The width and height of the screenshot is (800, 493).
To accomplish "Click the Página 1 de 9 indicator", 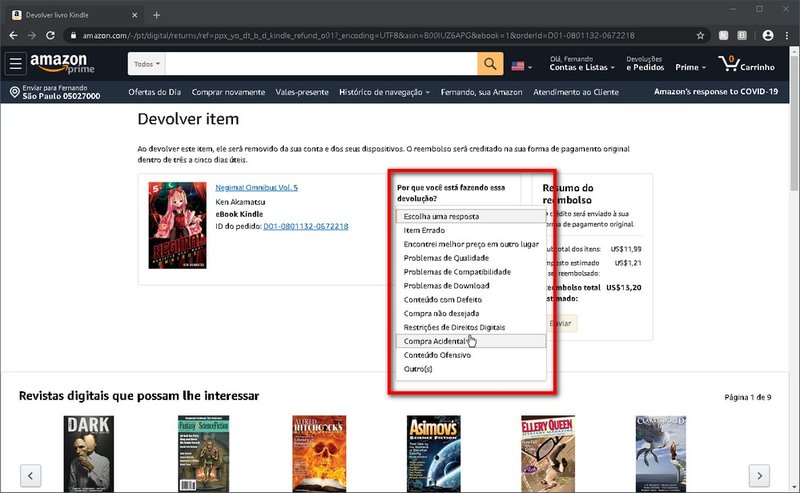I will [x=747, y=397].
